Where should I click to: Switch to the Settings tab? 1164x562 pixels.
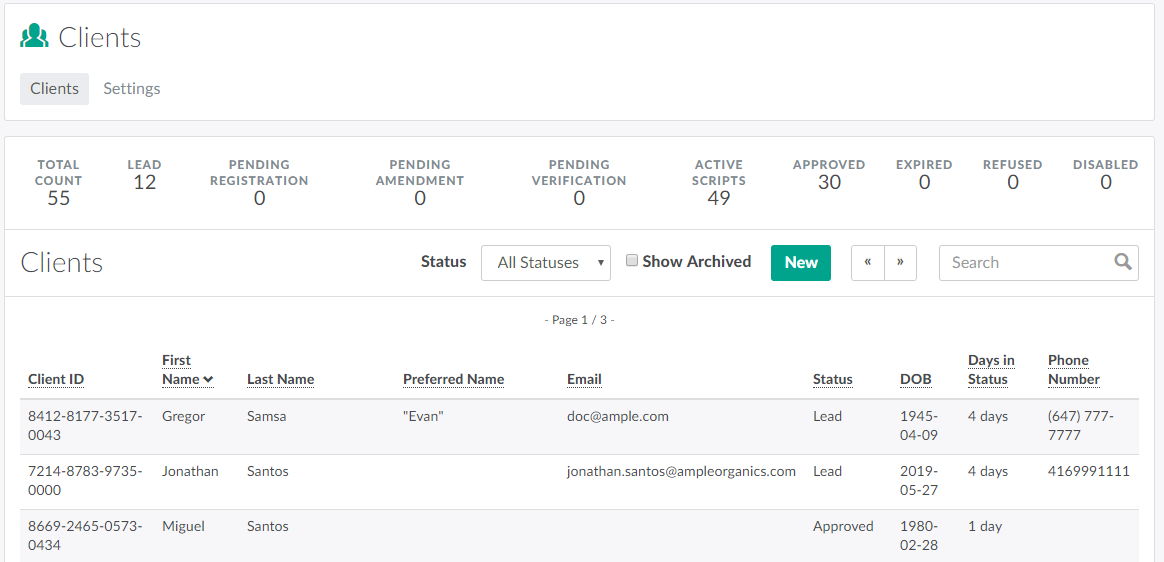tap(131, 88)
